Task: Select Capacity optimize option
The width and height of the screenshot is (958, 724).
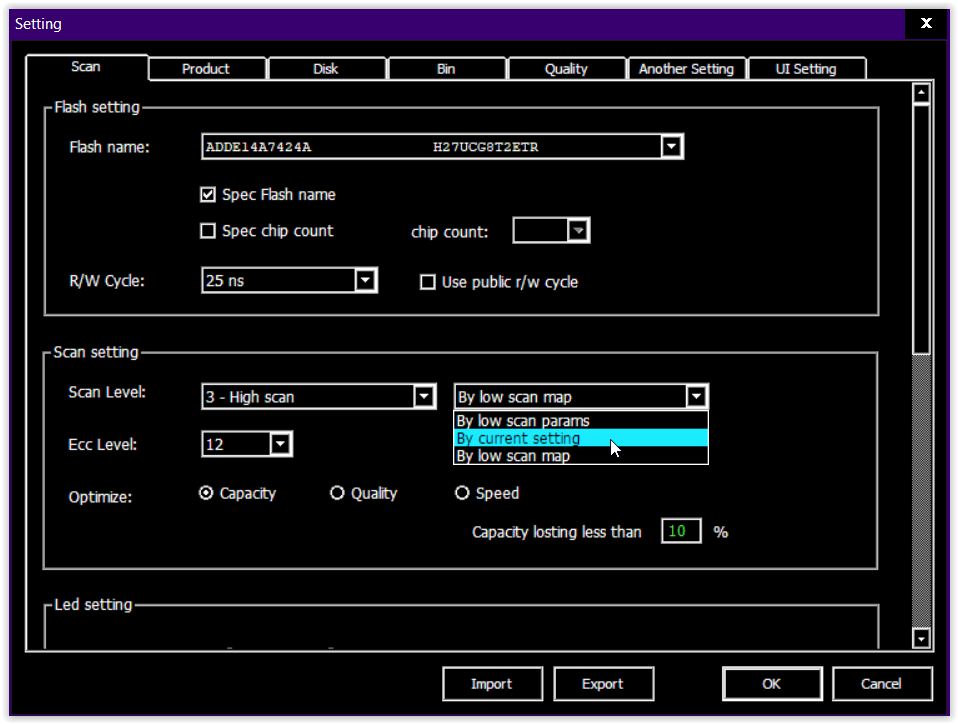Action: (x=206, y=492)
